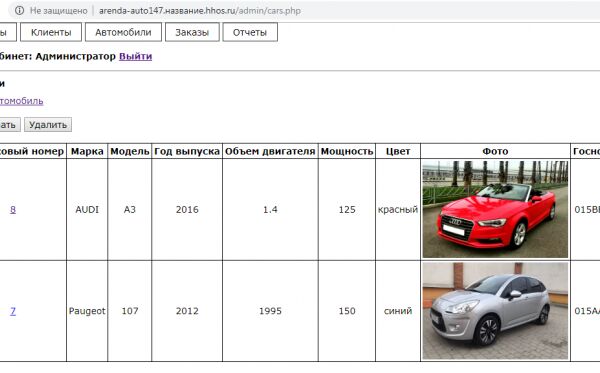Open the Клиенты menu tab
The height and width of the screenshot is (373, 600).
tap(51, 32)
